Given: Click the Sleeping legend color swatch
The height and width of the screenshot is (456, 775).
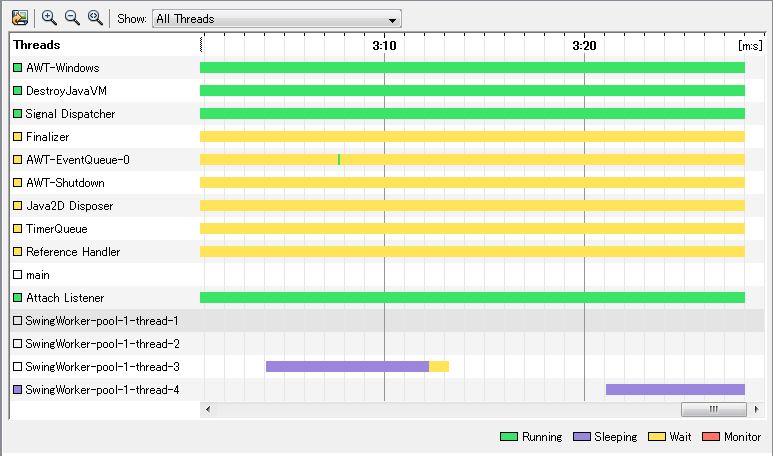Looking at the screenshot, I should pos(582,437).
